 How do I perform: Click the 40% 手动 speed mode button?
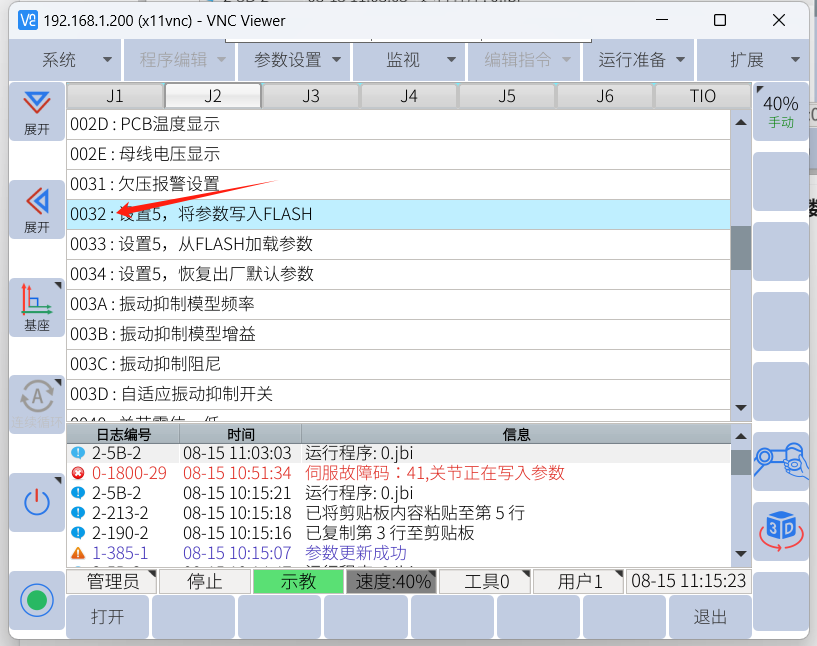click(x=780, y=111)
